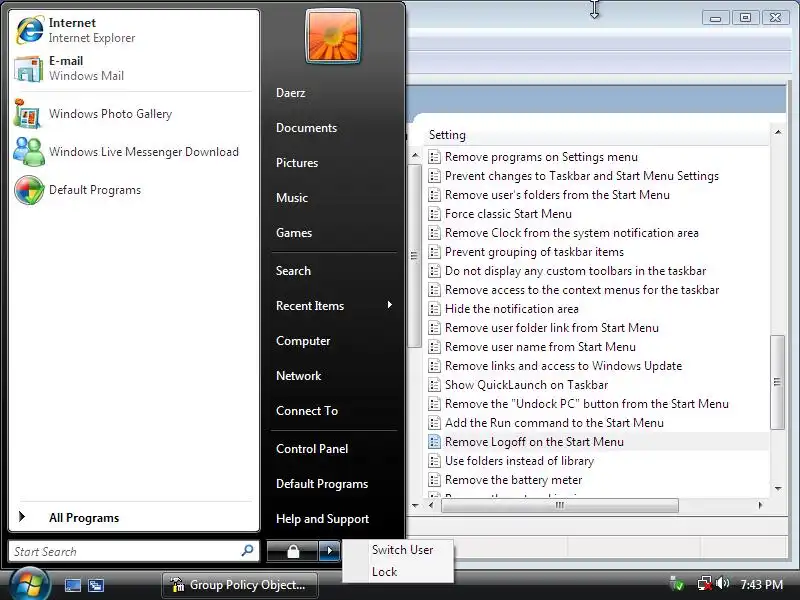800x600 pixels.
Task: Expand Recent Items submenu arrow
Action: (389, 305)
